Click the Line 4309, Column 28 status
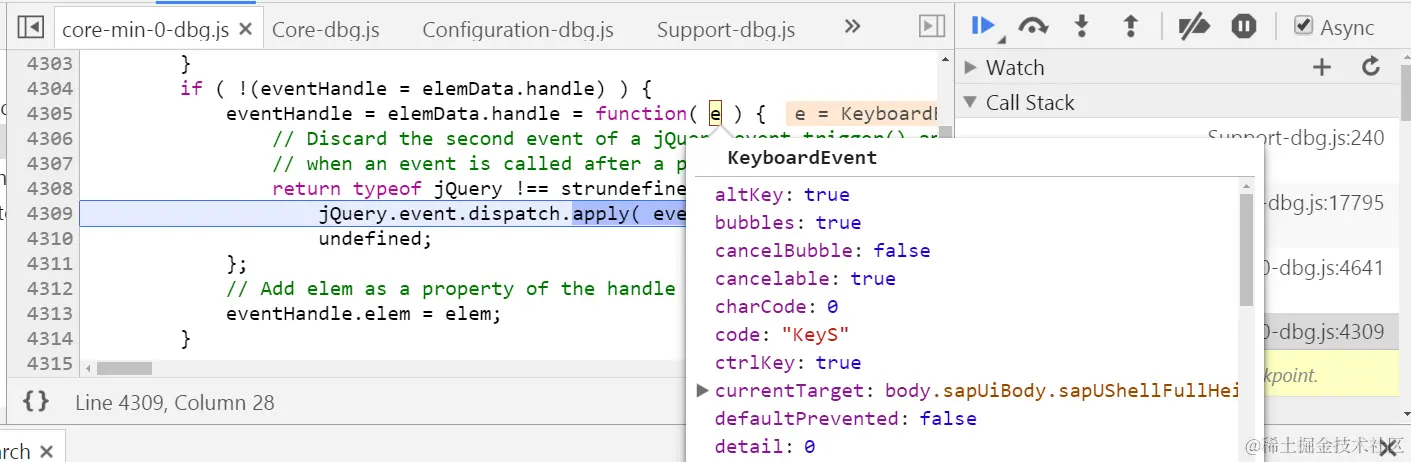 [x=174, y=403]
